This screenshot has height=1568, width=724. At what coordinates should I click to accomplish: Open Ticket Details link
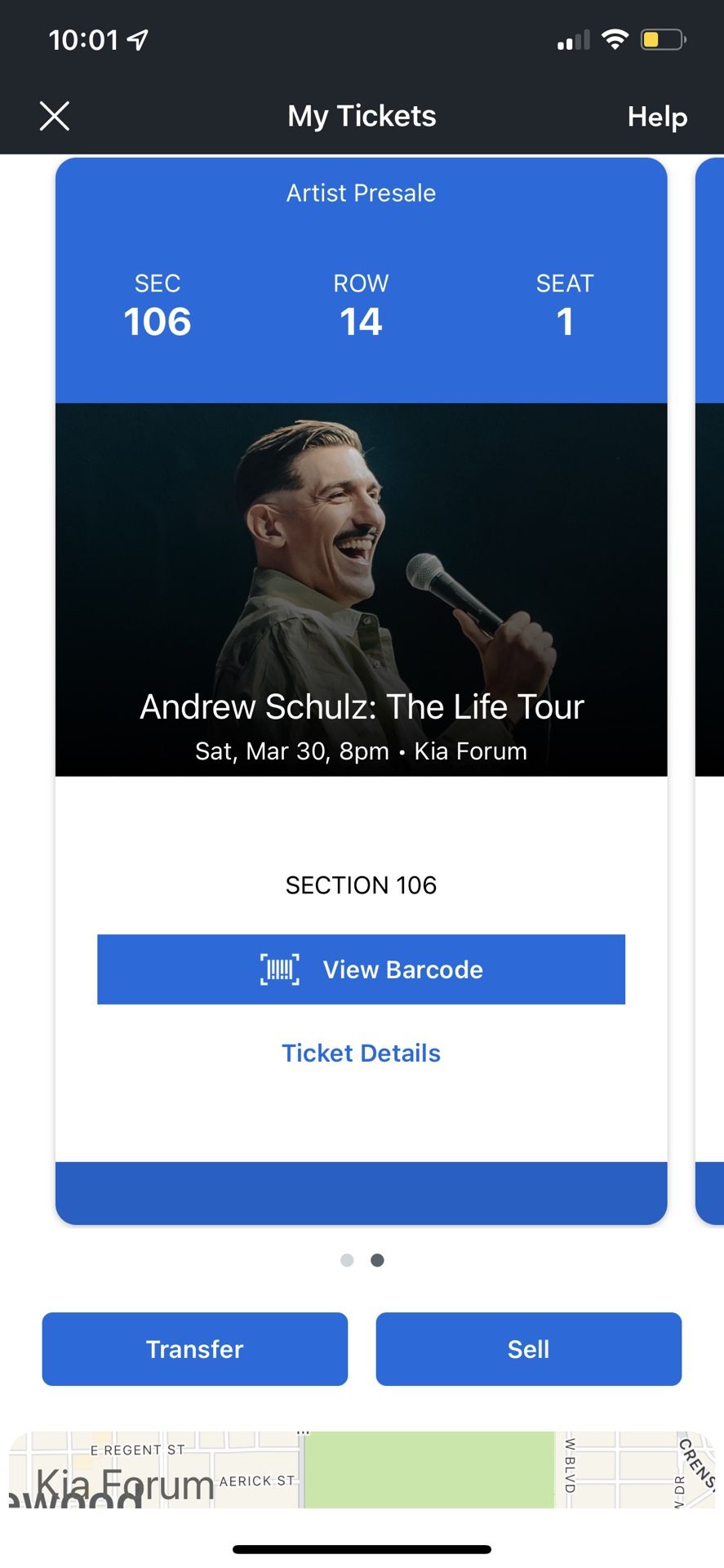point(361,1053)
